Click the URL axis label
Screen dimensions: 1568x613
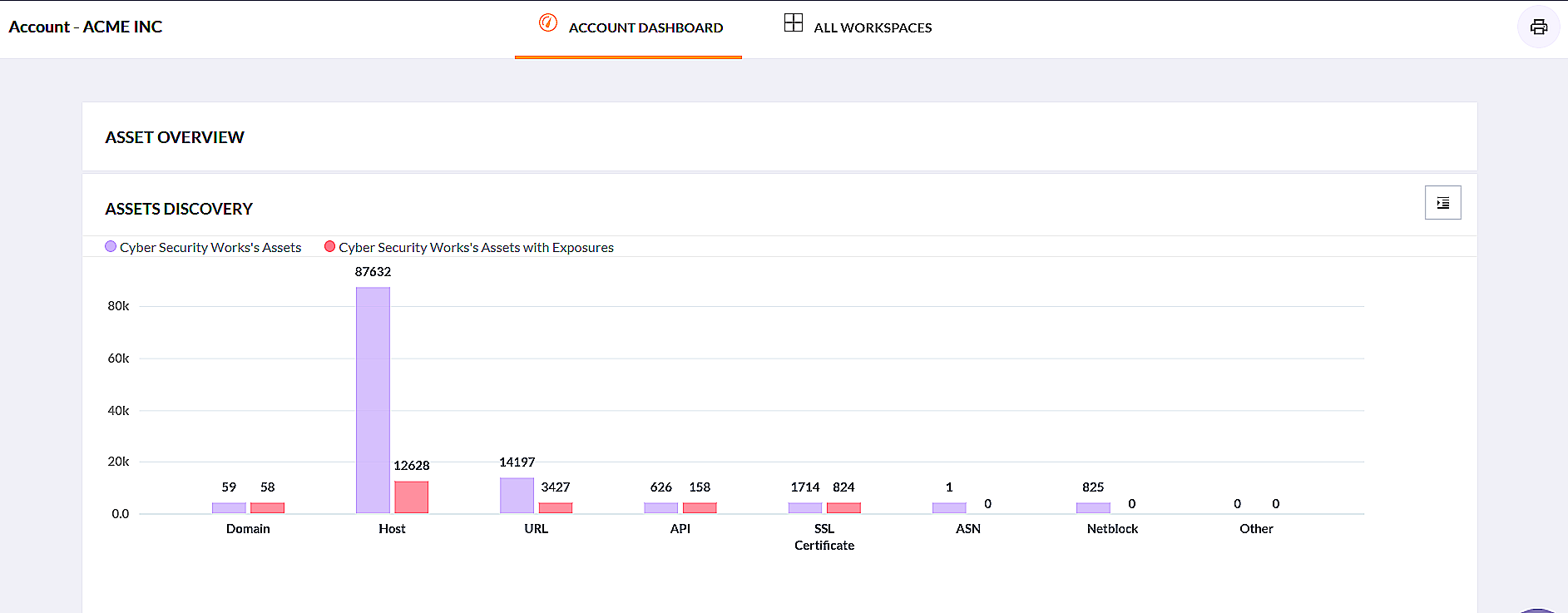pyautogui.click(x=537, y=529)
